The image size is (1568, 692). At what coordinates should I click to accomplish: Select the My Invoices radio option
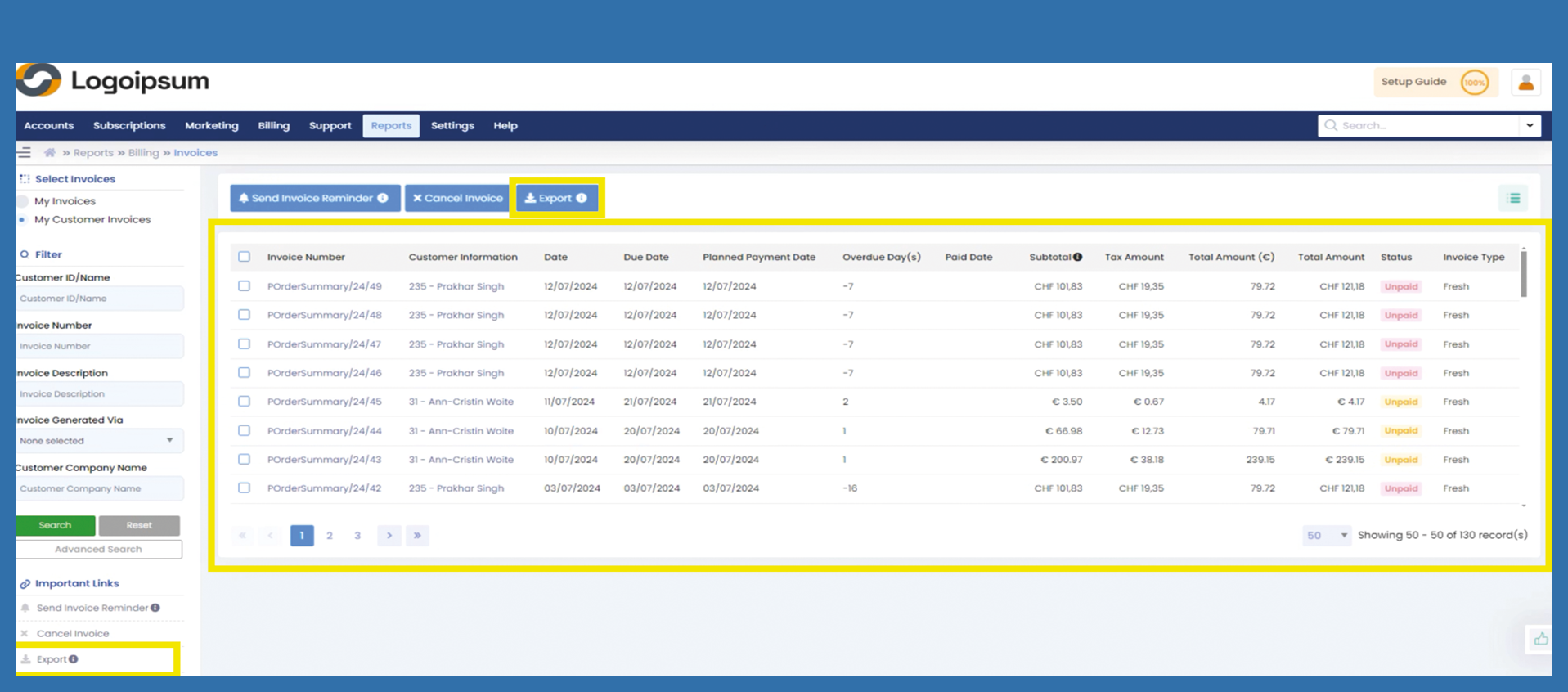[x=24, y=201]
